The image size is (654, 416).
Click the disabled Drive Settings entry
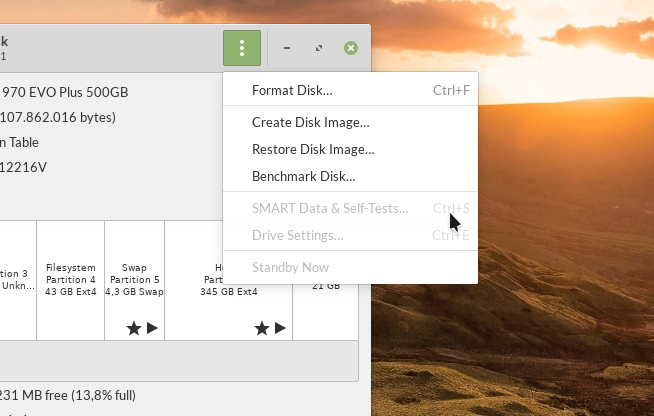pyautogui.click(x=350, y=235)
